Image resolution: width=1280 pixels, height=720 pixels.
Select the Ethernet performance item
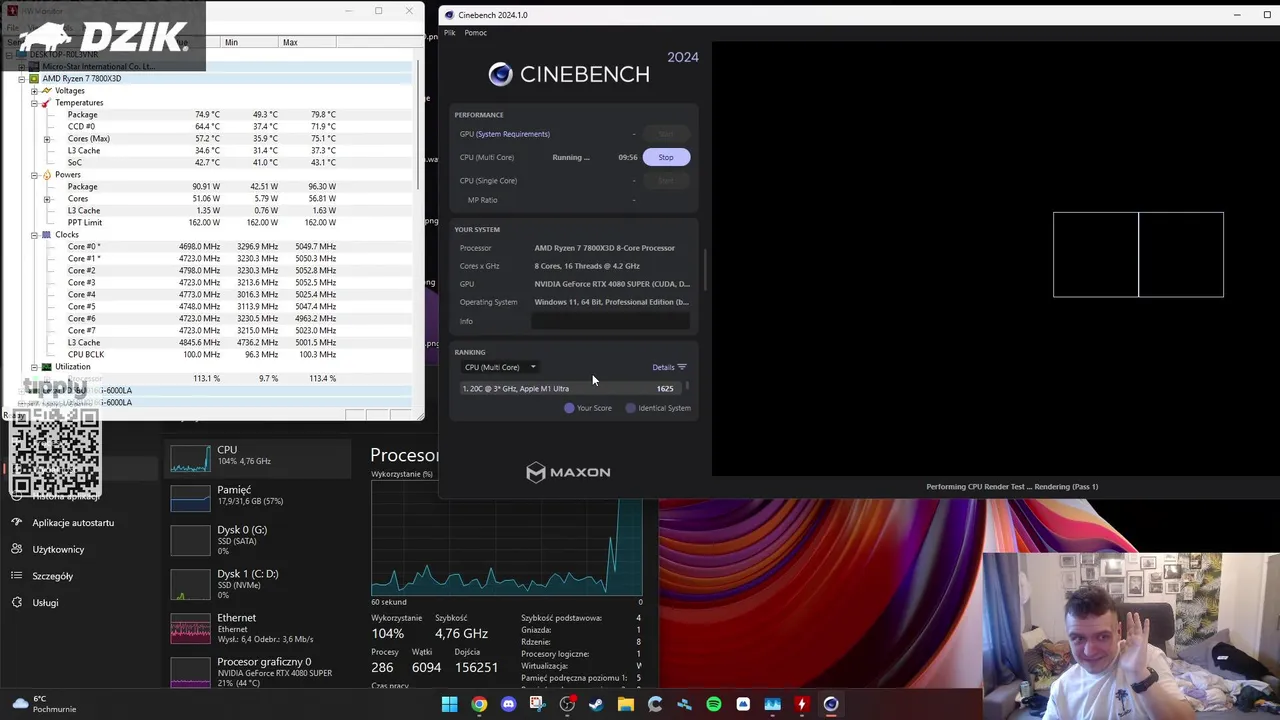point(258,628)
